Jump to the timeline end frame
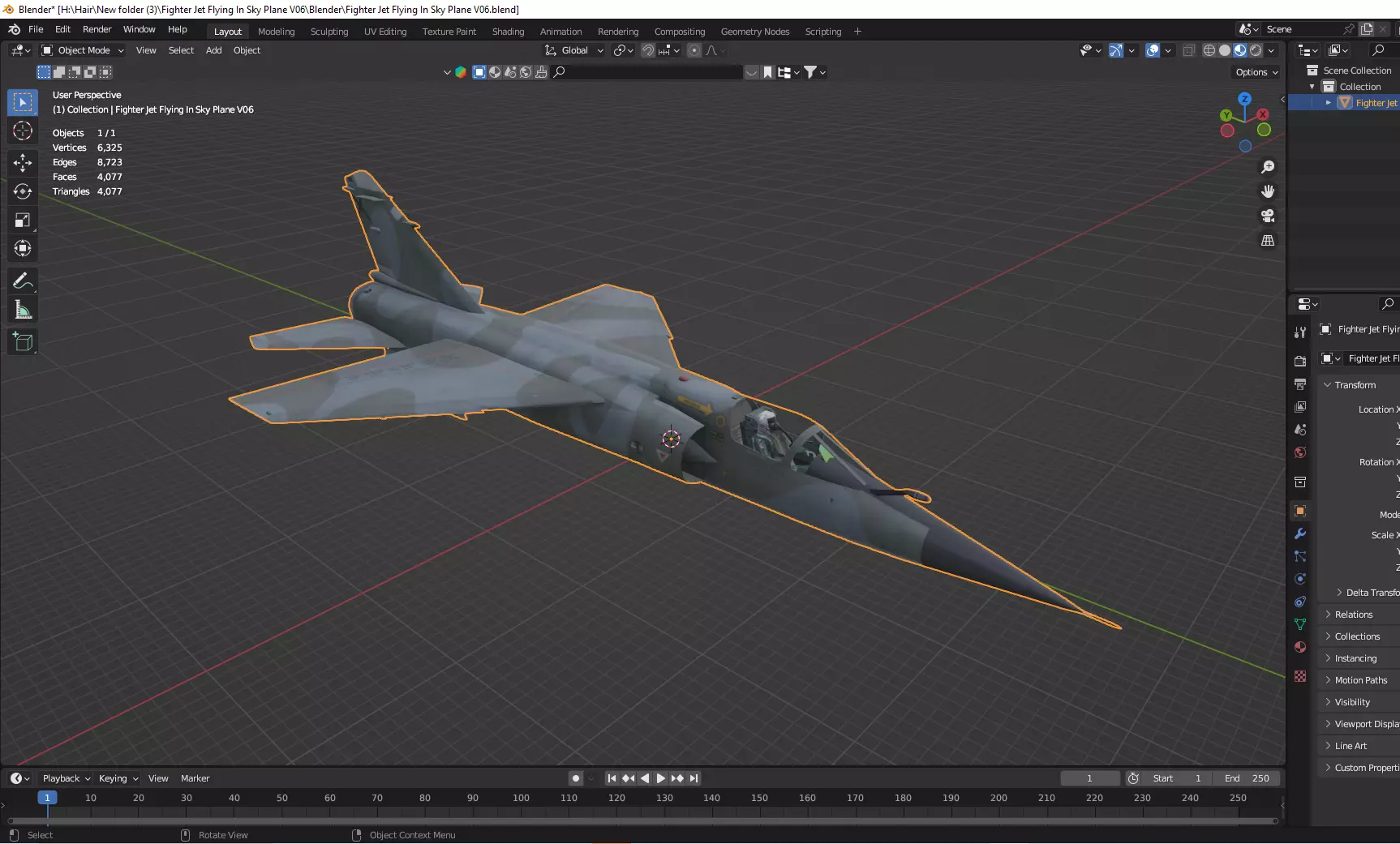Screen dimensions: 1400x844 coord(694,778)
